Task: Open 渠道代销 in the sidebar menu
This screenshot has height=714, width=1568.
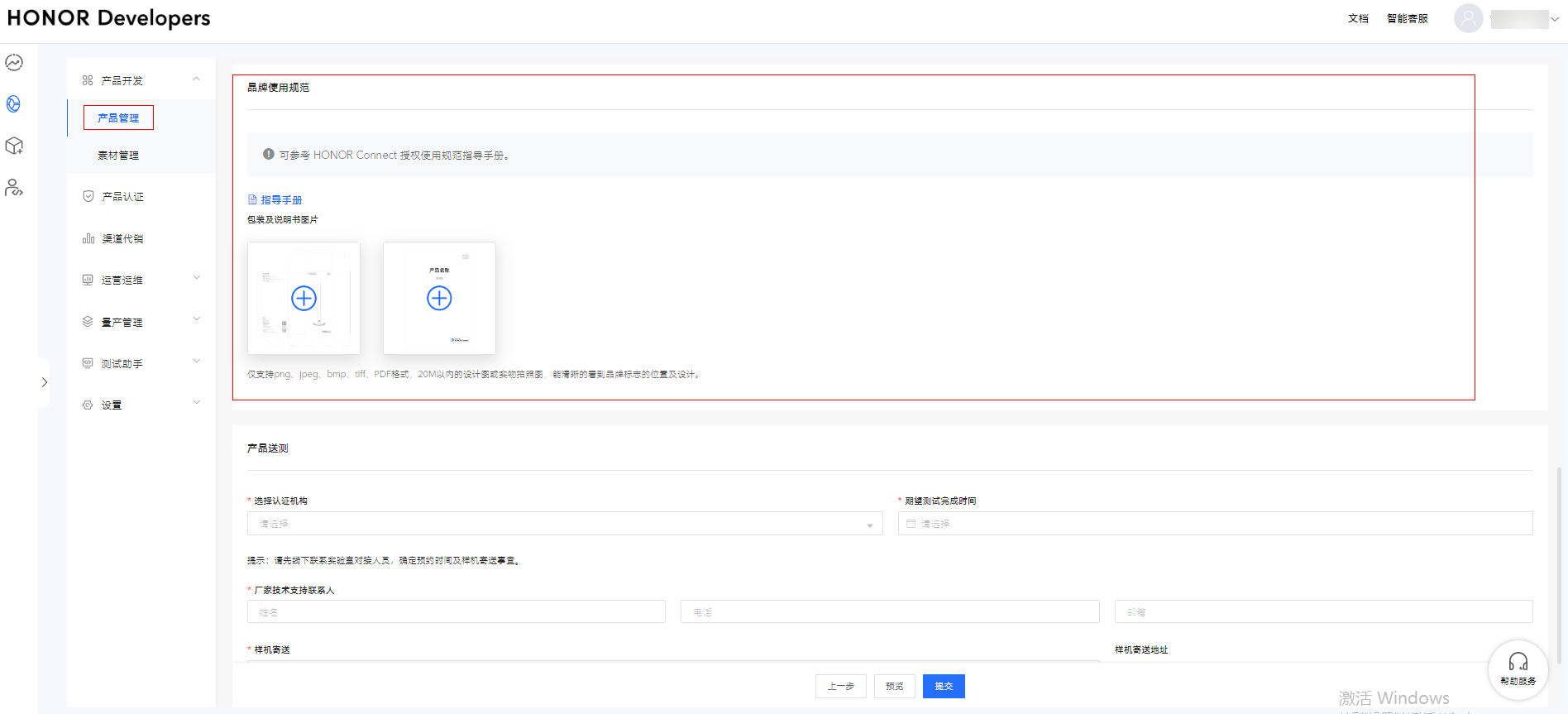Action: tap(122, 239)
